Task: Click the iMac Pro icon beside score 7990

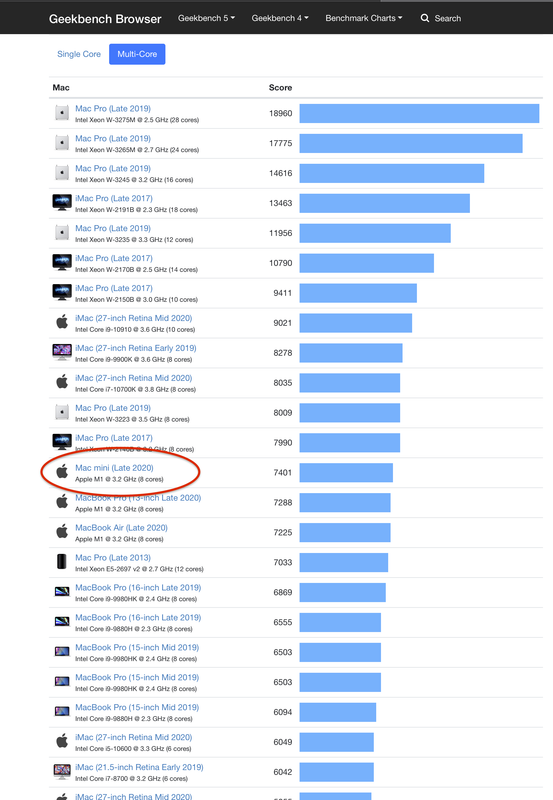Action: [x=62, y=442]
